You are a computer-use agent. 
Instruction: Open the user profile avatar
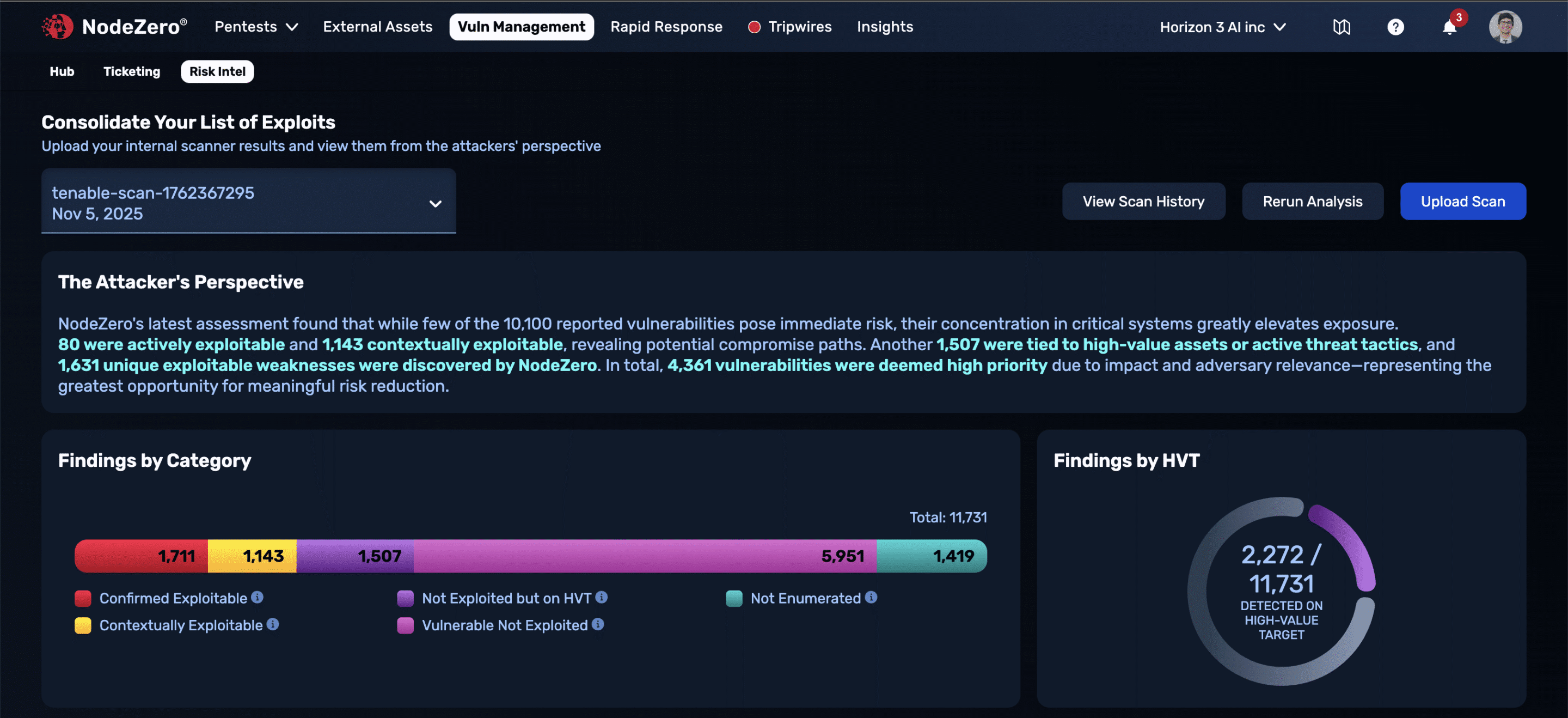[1505, 27]
